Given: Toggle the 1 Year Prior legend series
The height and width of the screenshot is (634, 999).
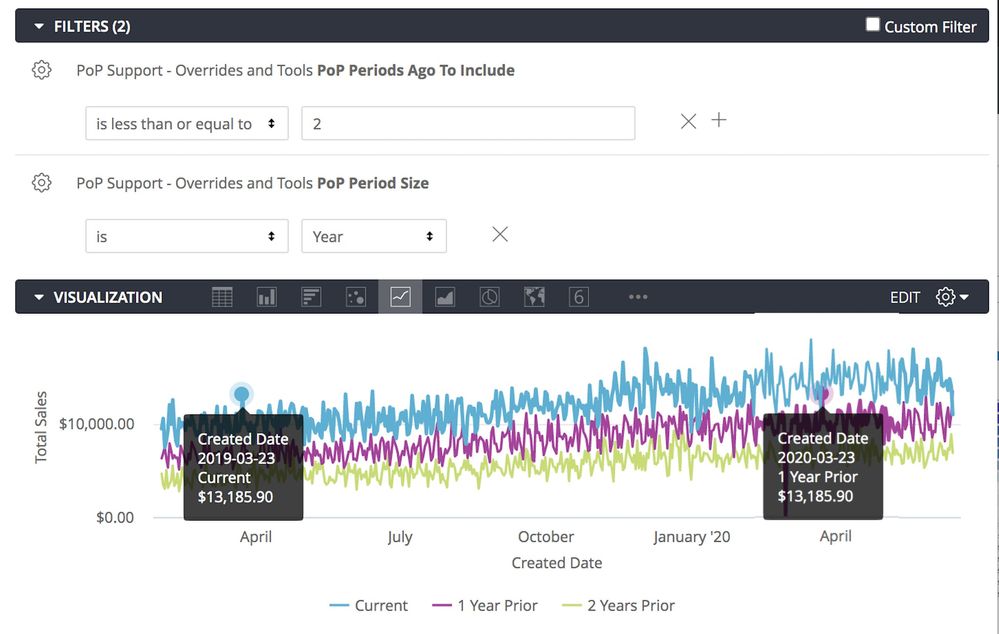Looking at the screenshot, I should point(485,605).
